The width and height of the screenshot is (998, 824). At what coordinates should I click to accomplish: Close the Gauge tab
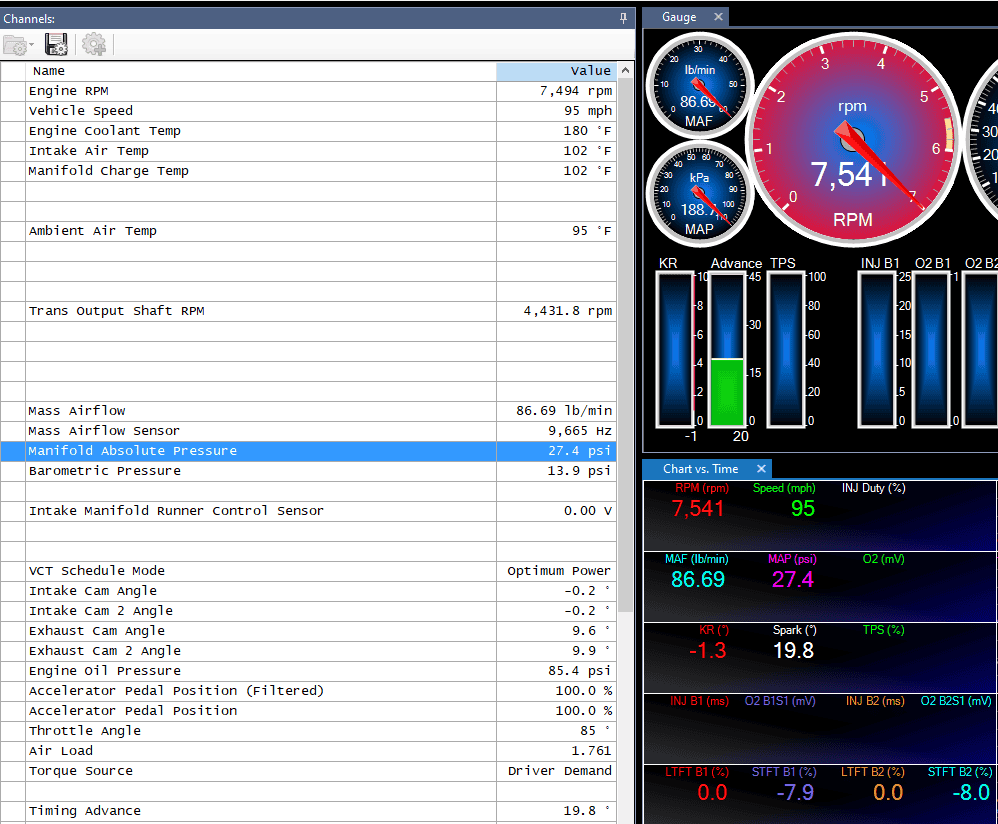[x=718, y=17]
